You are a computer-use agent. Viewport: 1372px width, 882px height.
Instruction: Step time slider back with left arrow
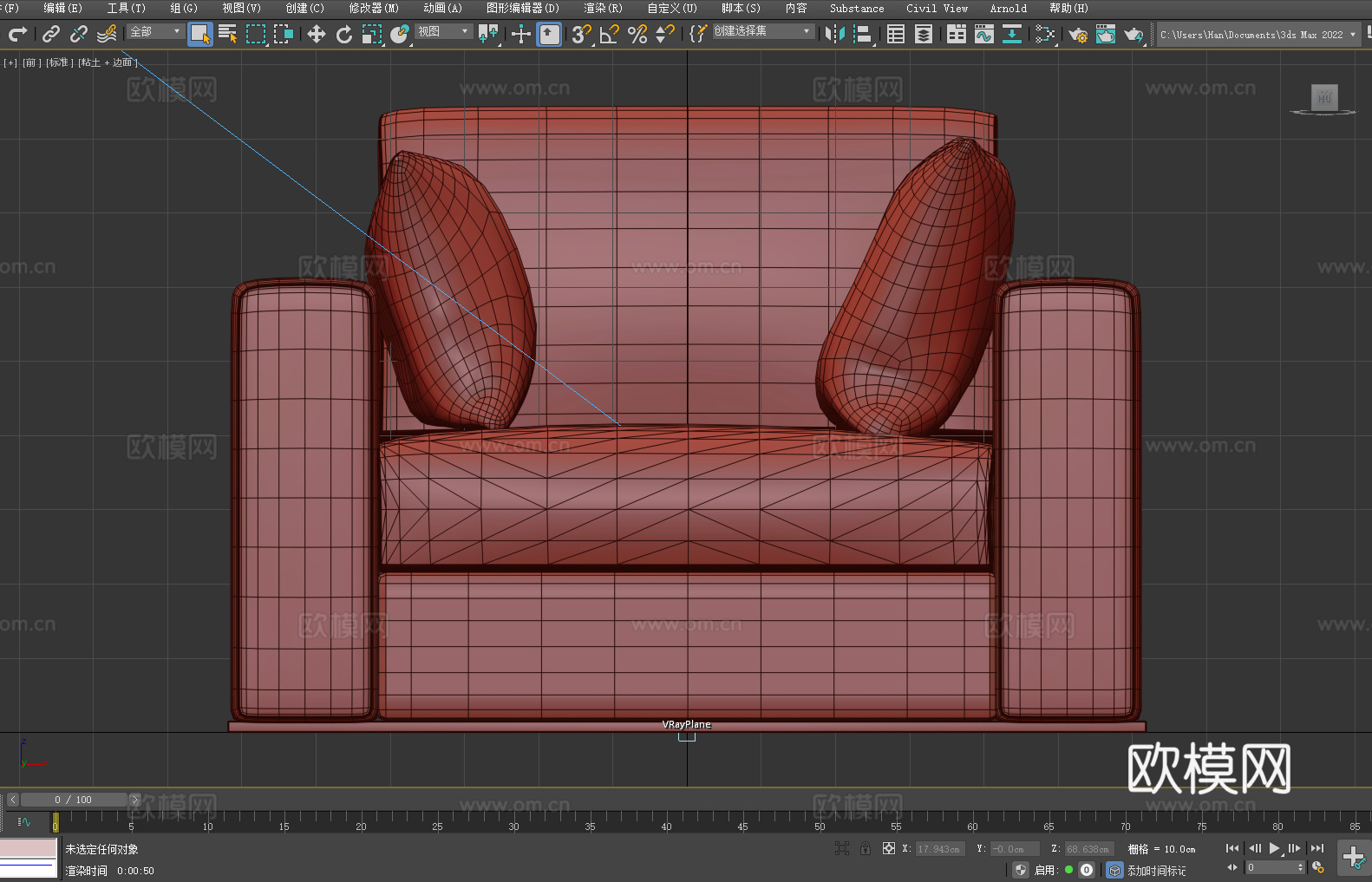pos(12,800)
